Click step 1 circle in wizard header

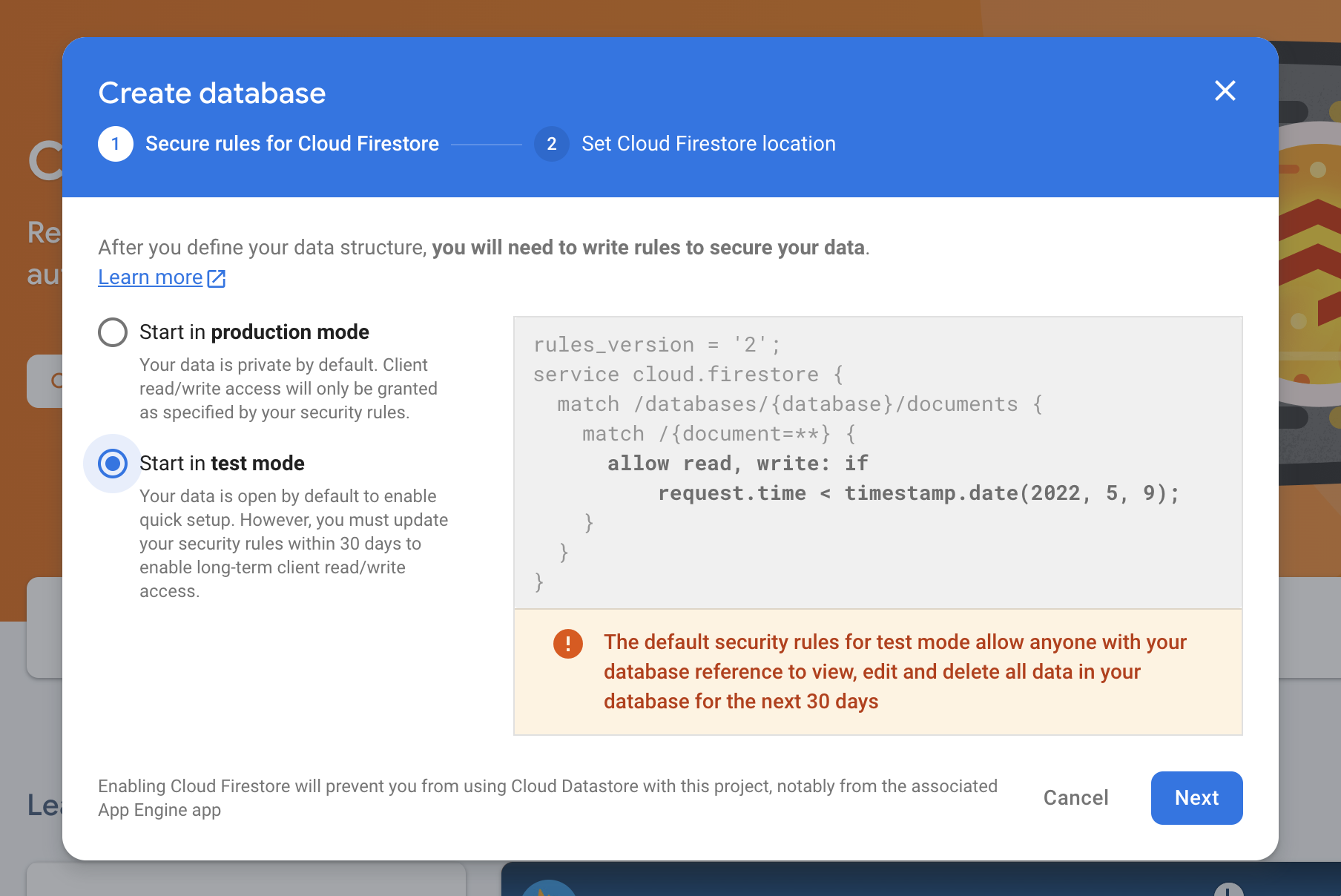point(116,144)
